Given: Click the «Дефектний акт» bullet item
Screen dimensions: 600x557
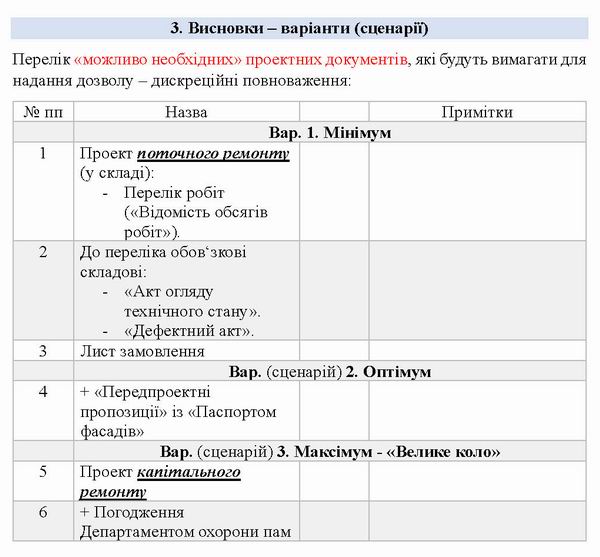Looking at the screenshot, I should click(x=189, y=331).
